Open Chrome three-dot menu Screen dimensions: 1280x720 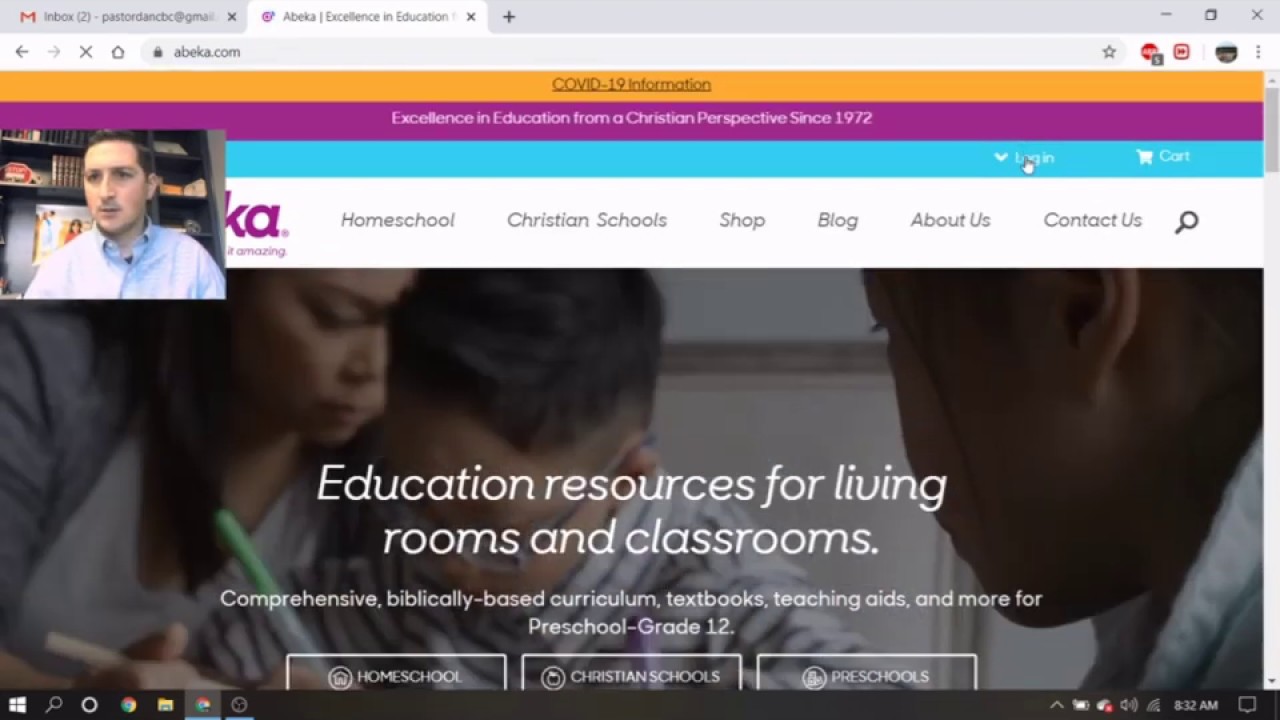tap(1257, 52)
